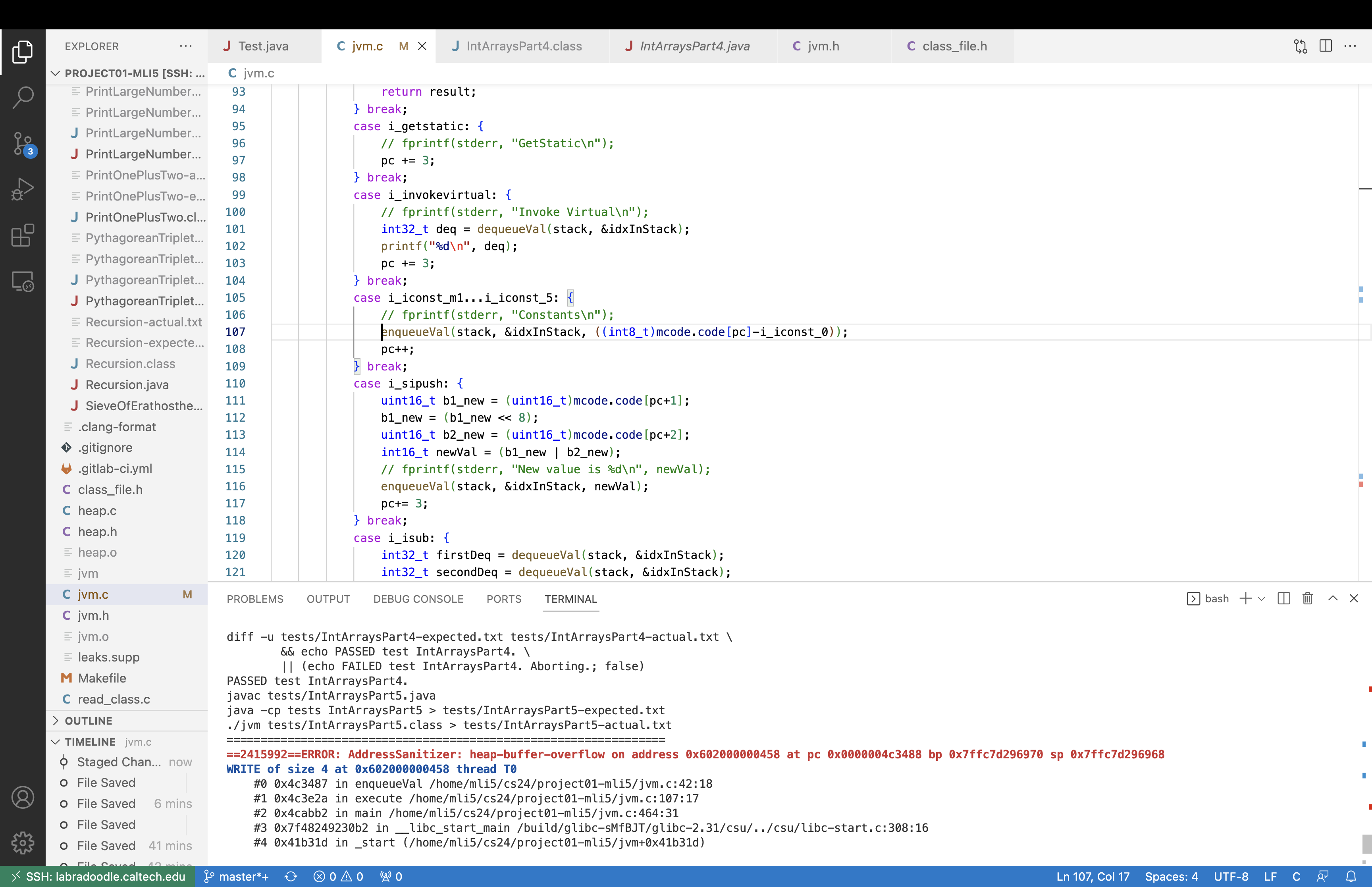Screen dimensions: 1372x887
Task: Open the Extensions view
Action: click(x=23, y=235)
